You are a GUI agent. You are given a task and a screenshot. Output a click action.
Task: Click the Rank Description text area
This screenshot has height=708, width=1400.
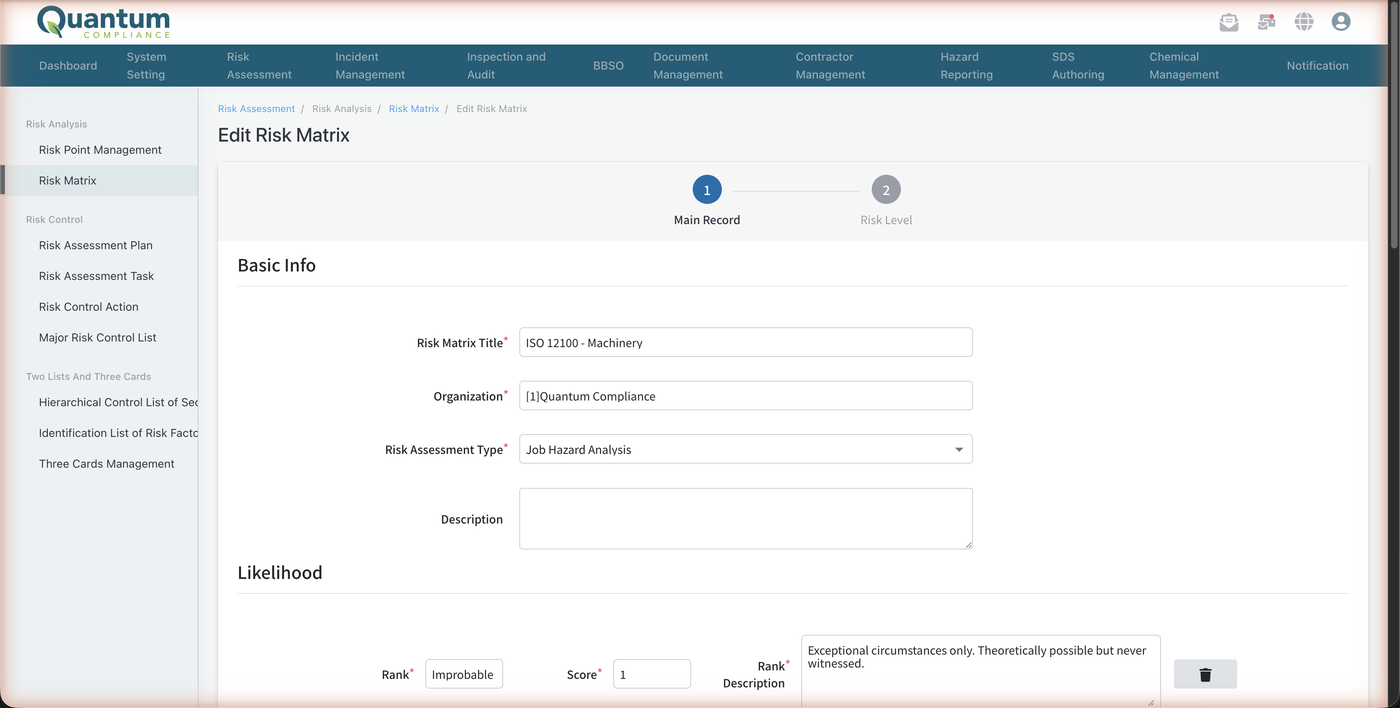pos(981,670)
